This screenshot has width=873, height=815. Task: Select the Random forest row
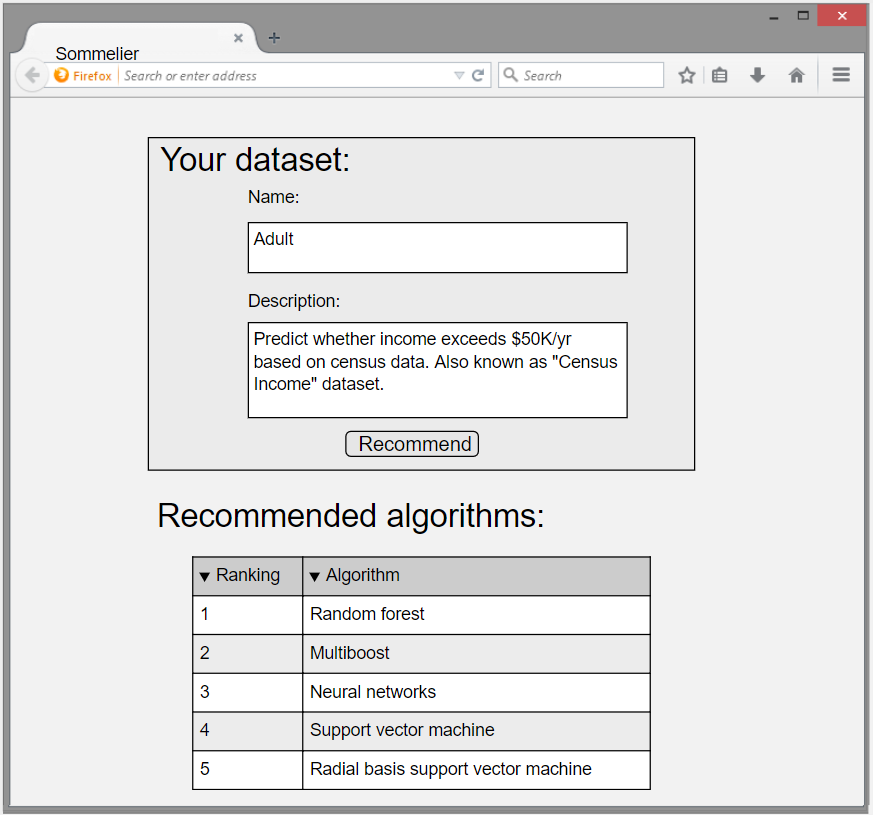pos(421,615)
